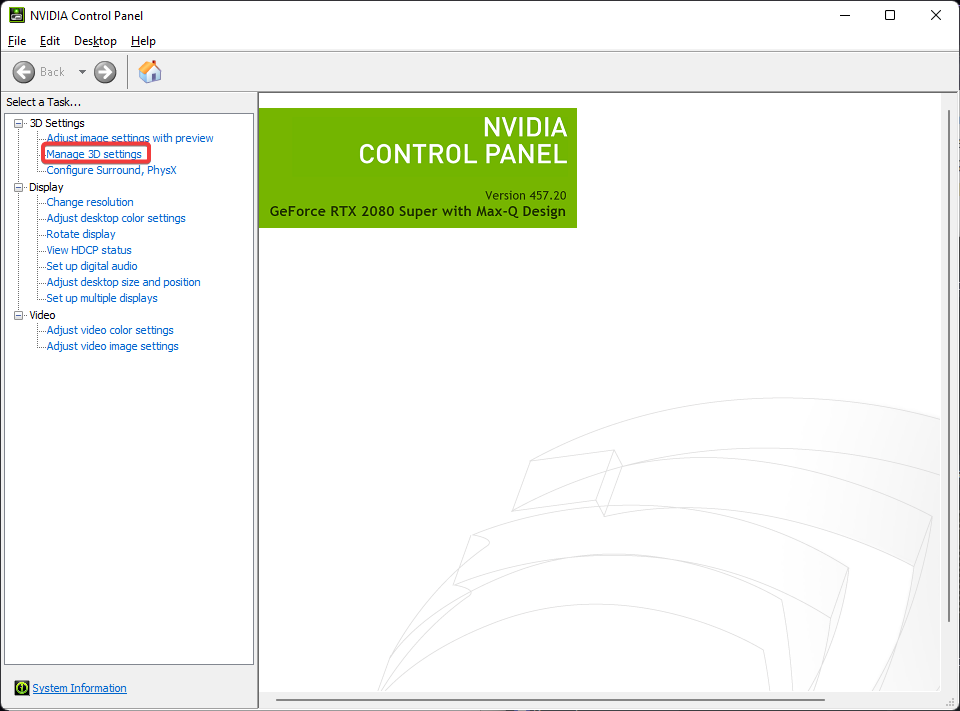Open Set up multiple displays
This screenshot has width=960, height=711.
coord(102,298)
